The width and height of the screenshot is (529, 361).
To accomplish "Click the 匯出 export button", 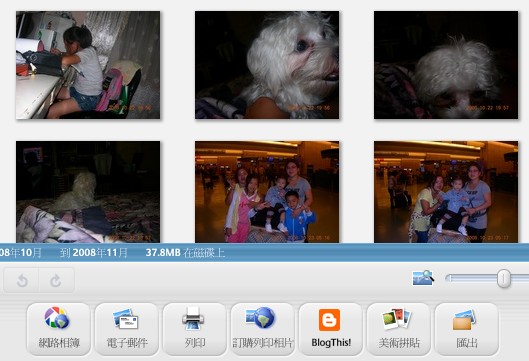I will [467, 329].
